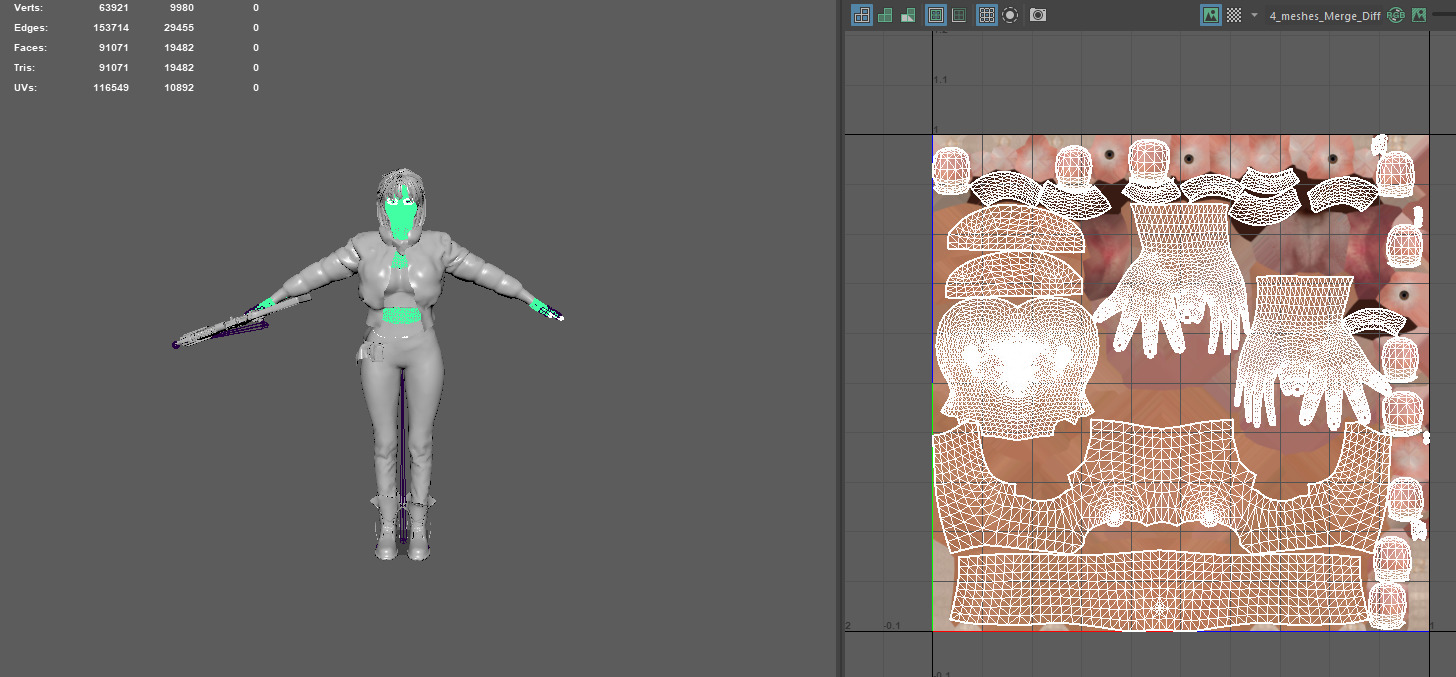1456x677 pixels.
Task: Click the UVs: label in the HUD
Action: [26, 88]
